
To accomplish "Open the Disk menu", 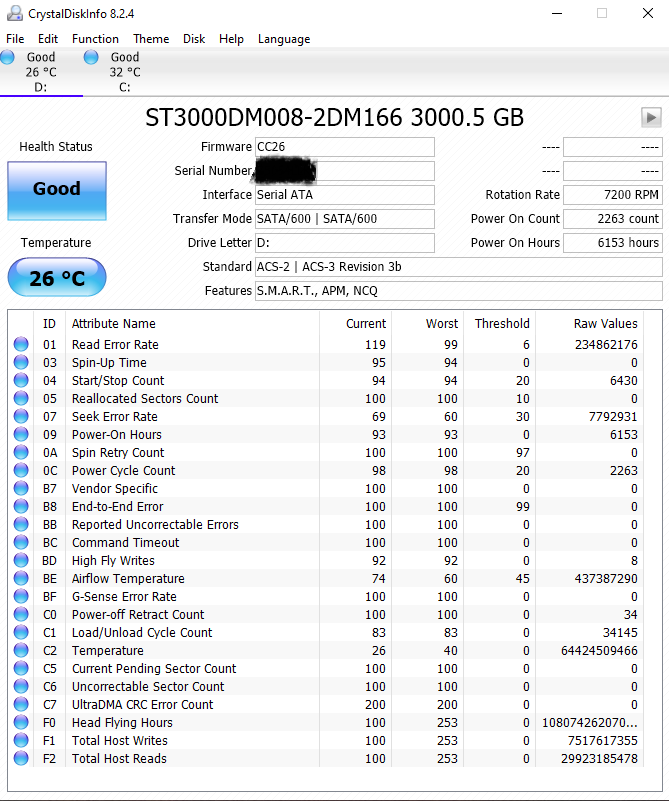I will [194, 39].
